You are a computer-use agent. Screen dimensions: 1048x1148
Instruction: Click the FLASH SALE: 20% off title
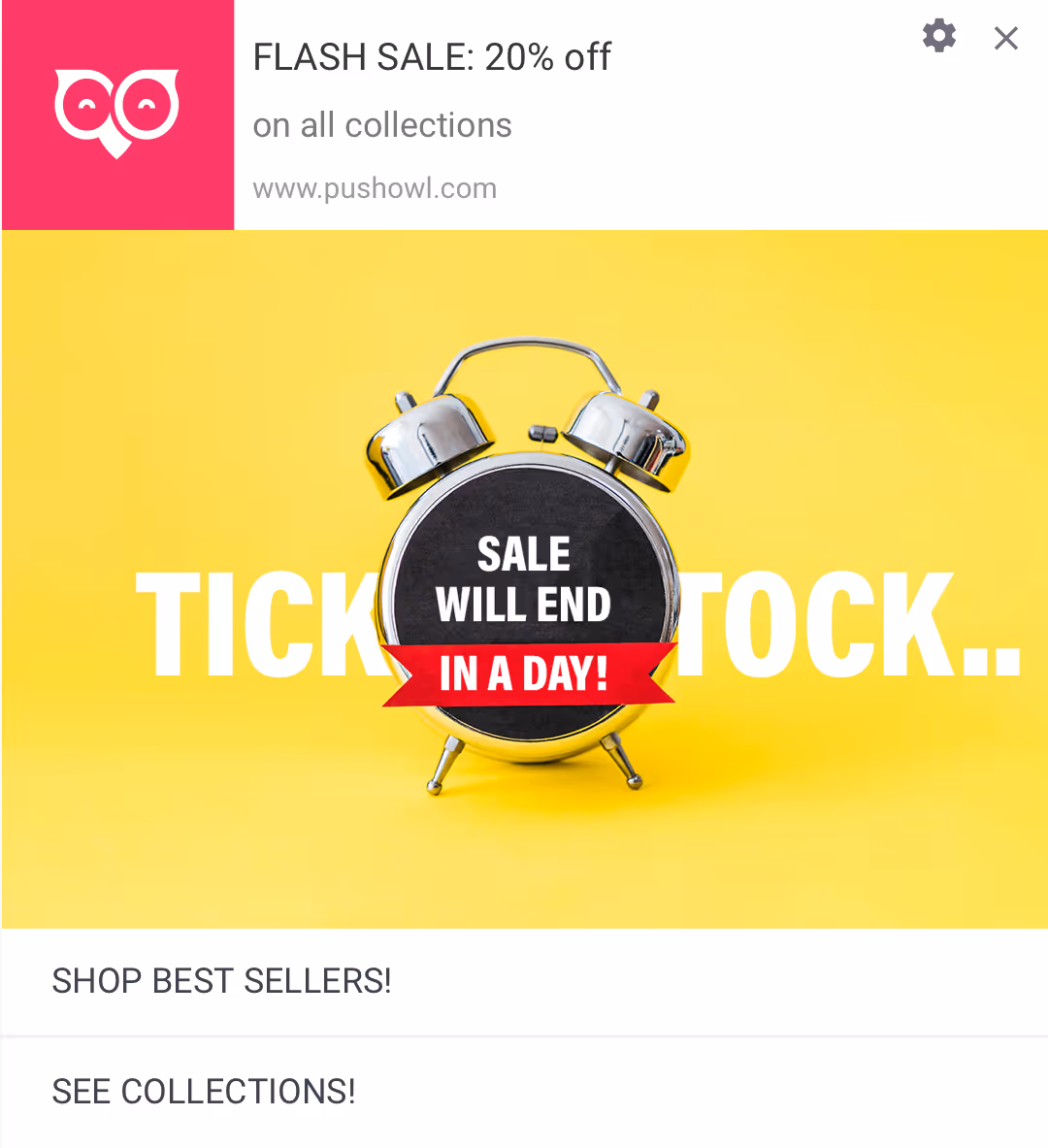click(x=432, y=57)
